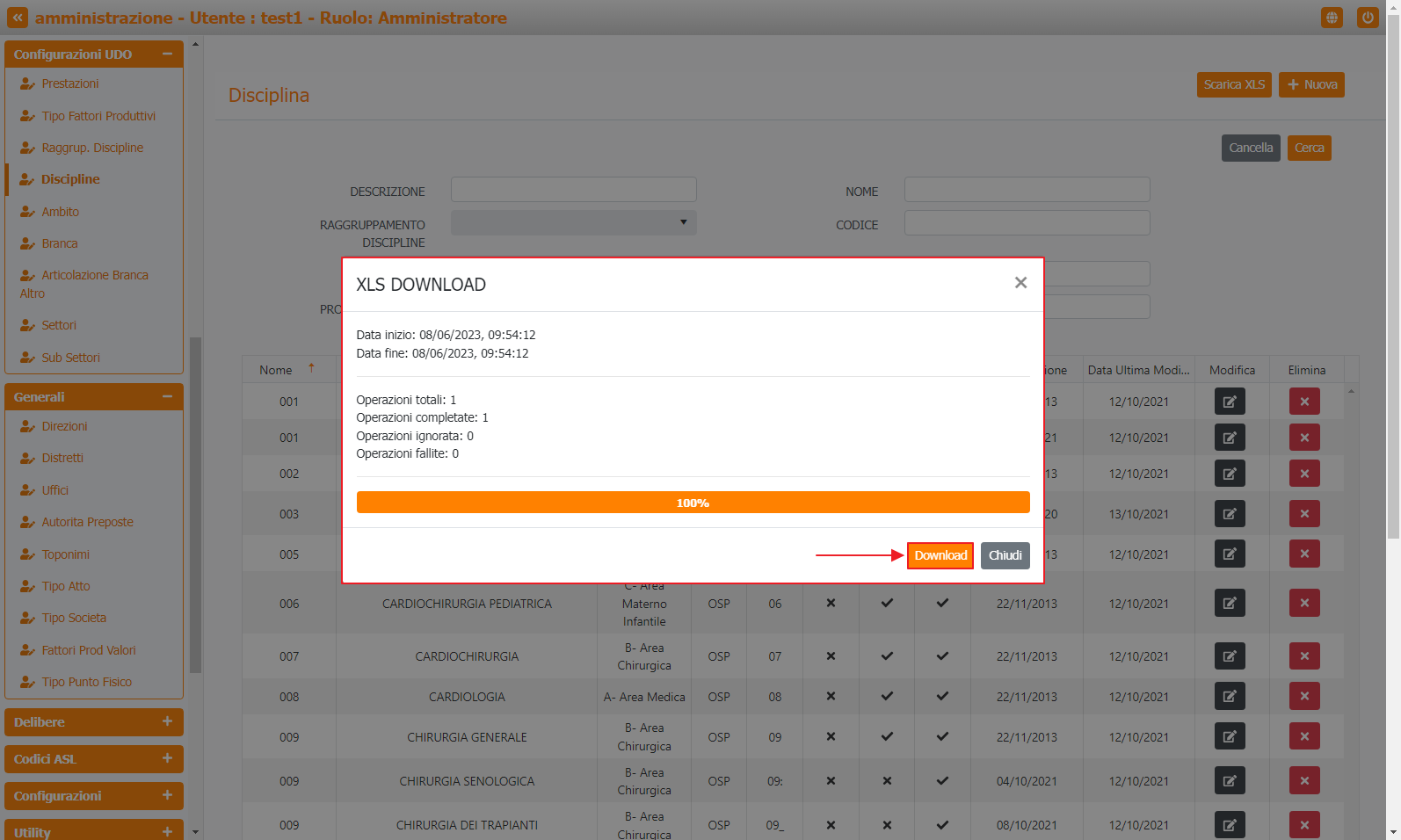Open Distretti in the Generali menu
The width and height of the screenshot is (1401, 840).
(x=62, y=458)
